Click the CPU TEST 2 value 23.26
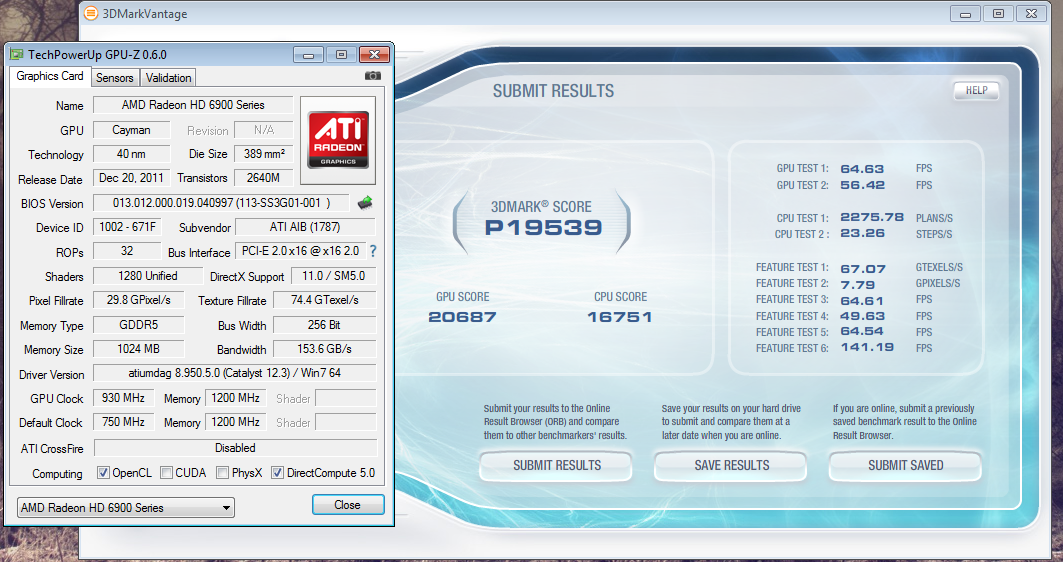 pos(862,233)
